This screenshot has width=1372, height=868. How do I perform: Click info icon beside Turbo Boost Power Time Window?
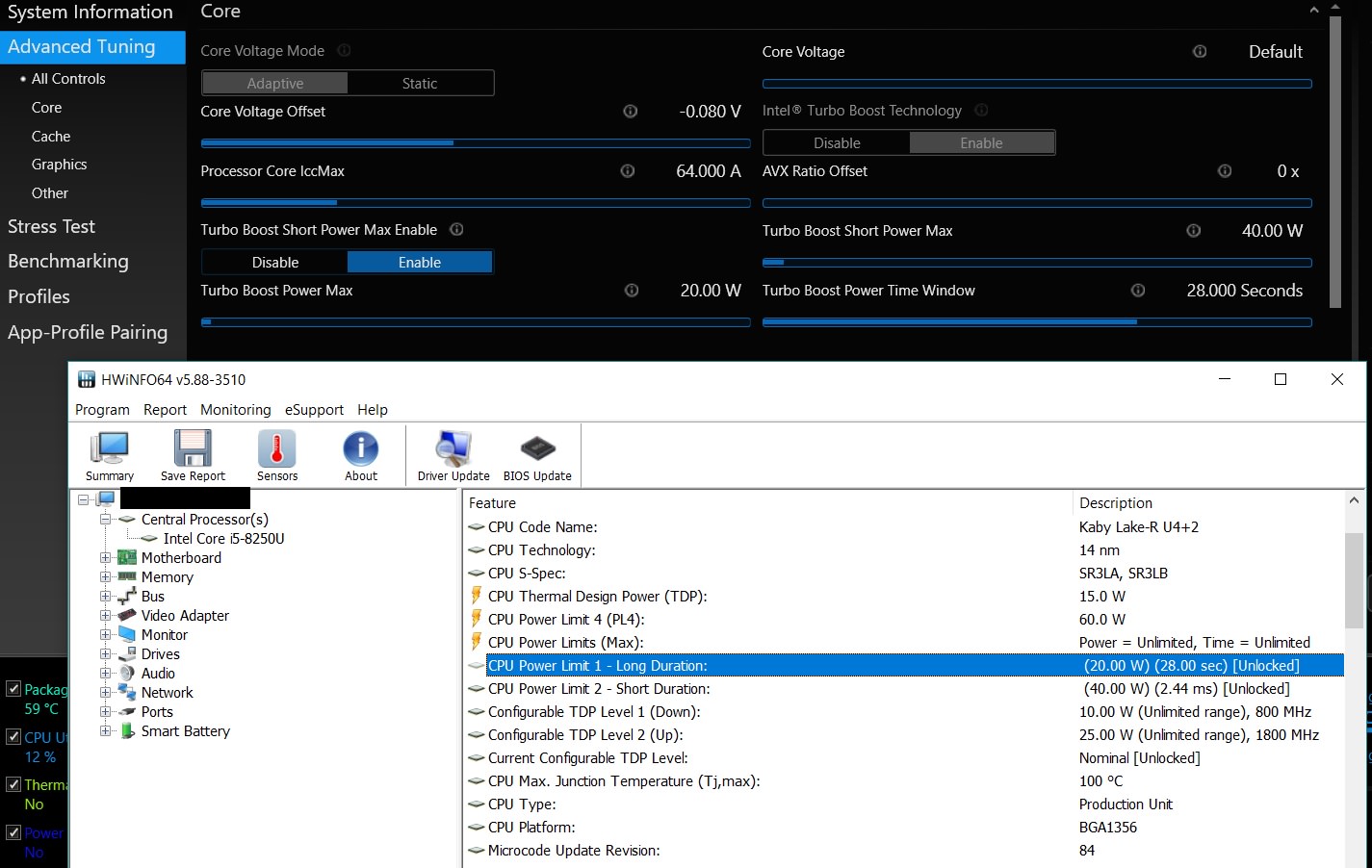[1138, 291]
